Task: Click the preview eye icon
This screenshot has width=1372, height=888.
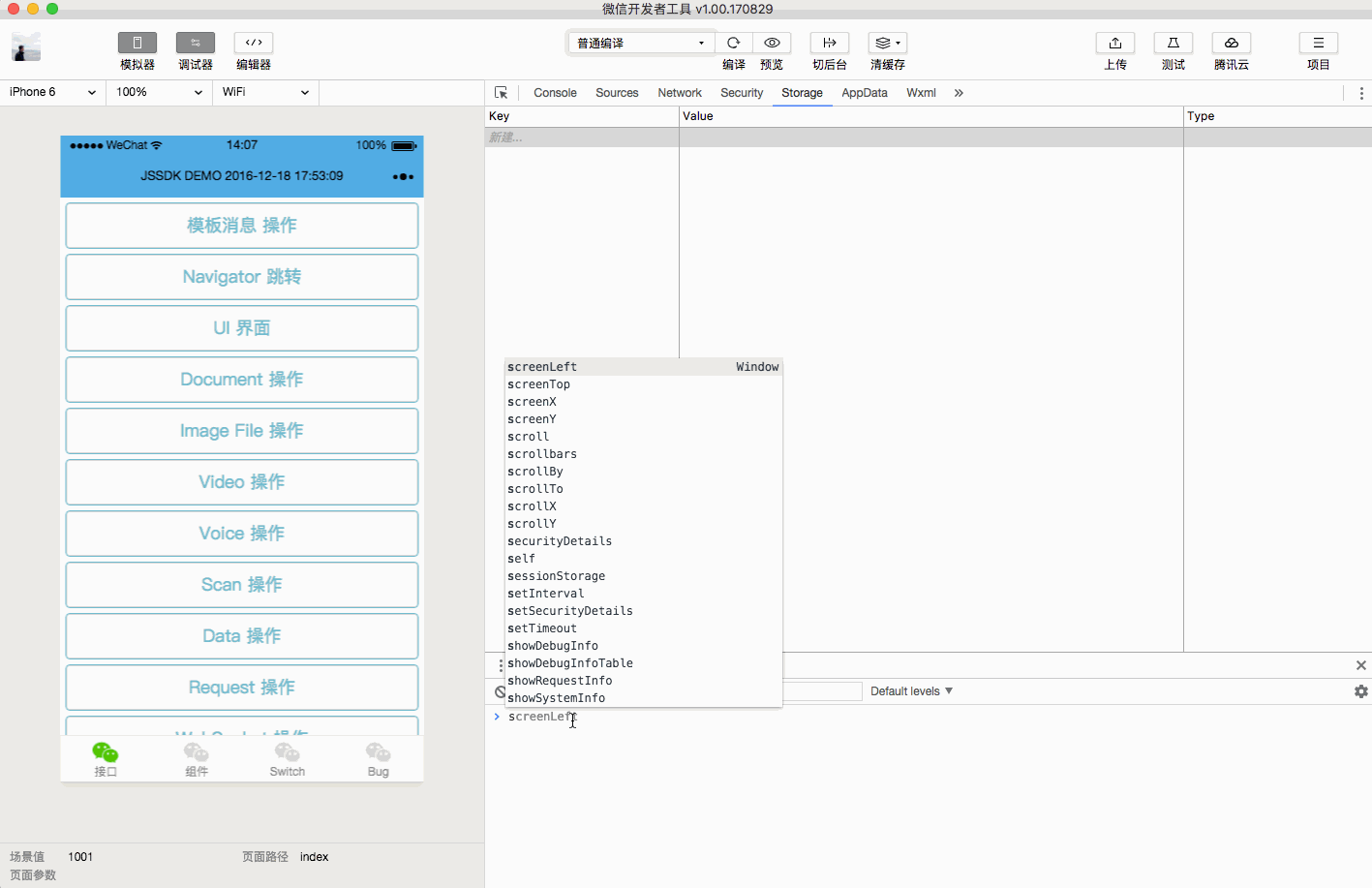Action: (772, 43)
